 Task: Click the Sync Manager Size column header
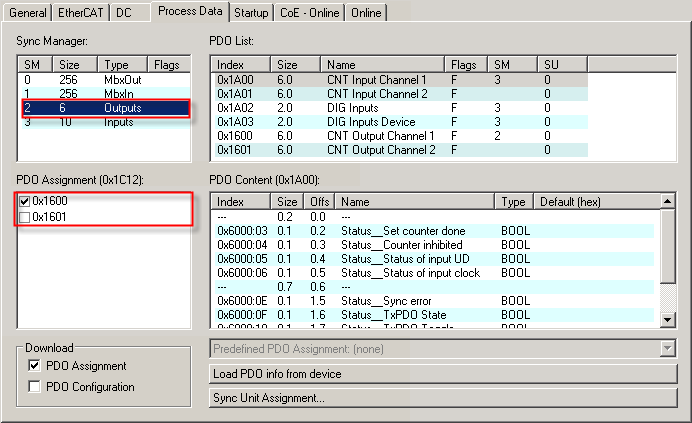coord(75,65)
